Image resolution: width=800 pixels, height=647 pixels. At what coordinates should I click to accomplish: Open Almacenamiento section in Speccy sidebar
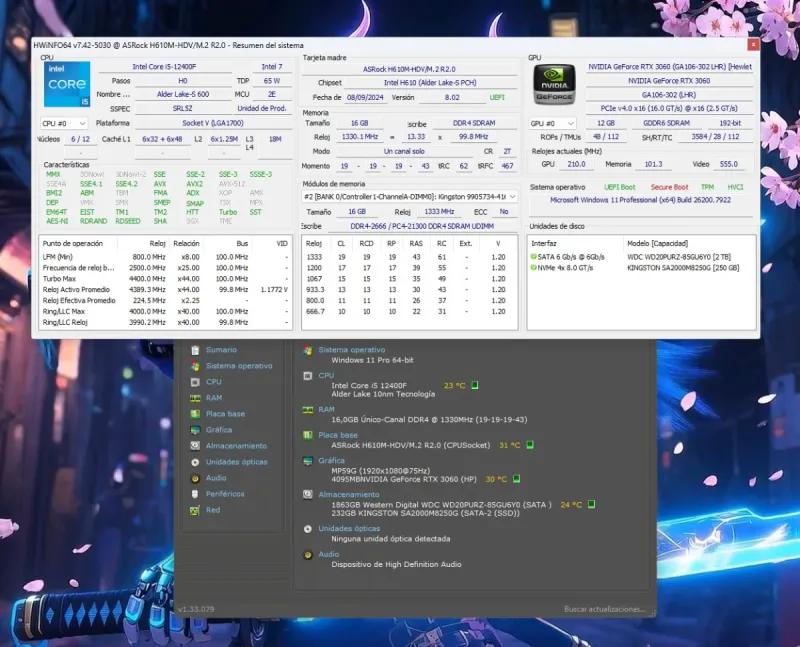tap(236, 446)
